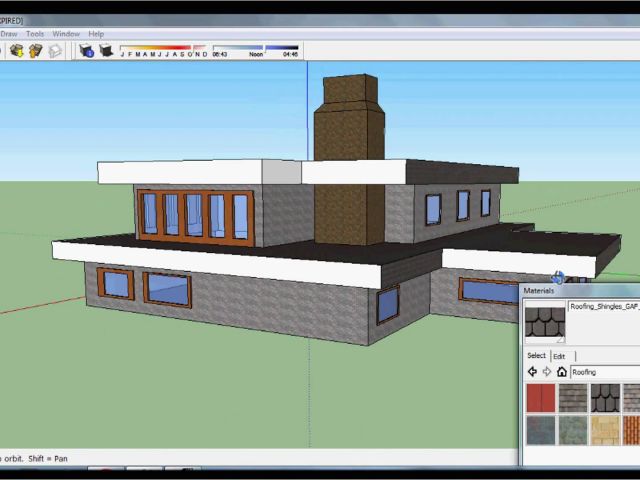Open the Shadow Settings icon
The height and width of the screenshot is (480, 640).
pyautogui.click(x=86, y=50)
